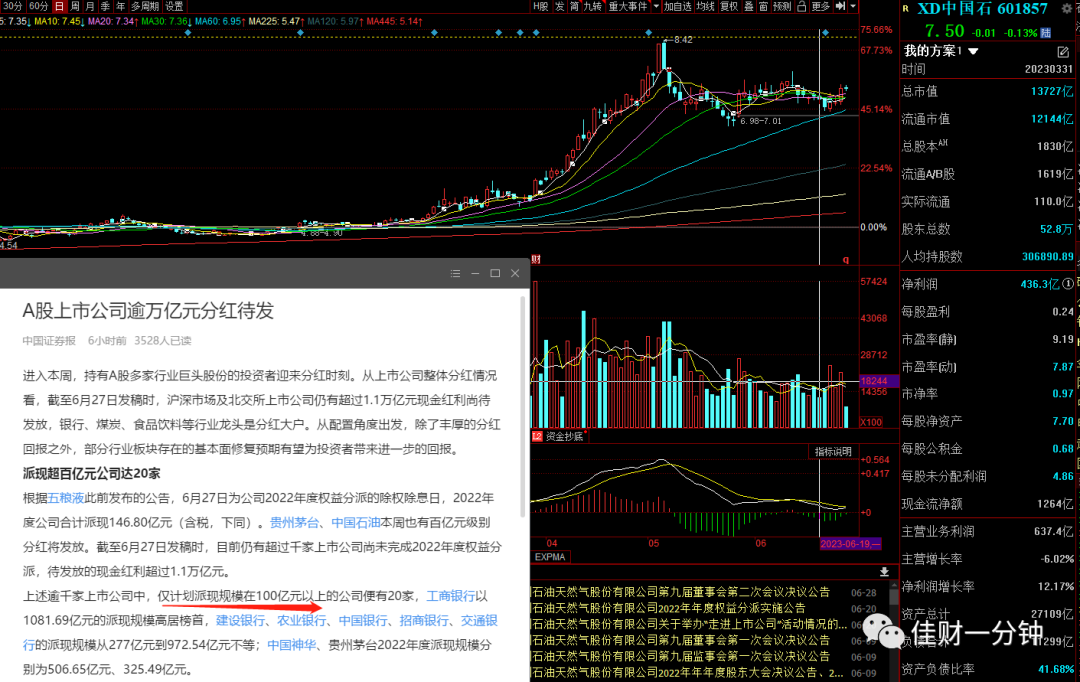The height and width of the screenshot is (682, 1080).
Task: Maximize the article window
Action: tap(495, 273)
